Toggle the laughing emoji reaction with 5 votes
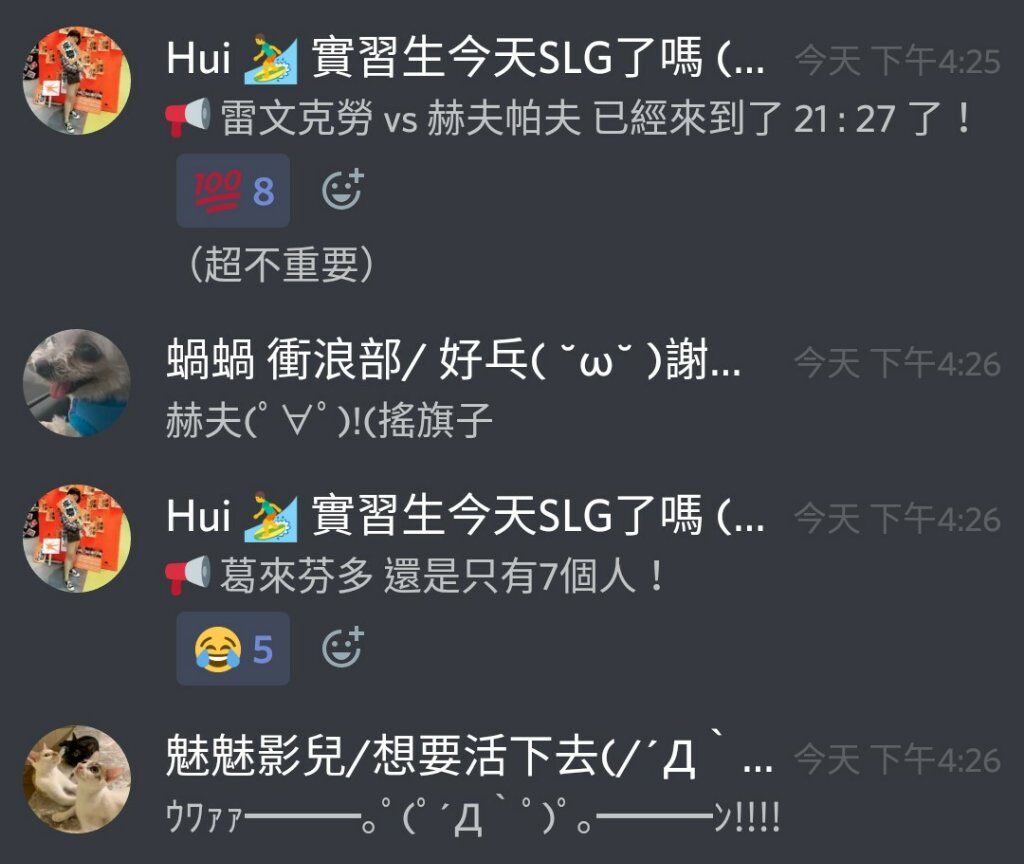The height and width of the screenshot is (864, 1024). point(233,648)
